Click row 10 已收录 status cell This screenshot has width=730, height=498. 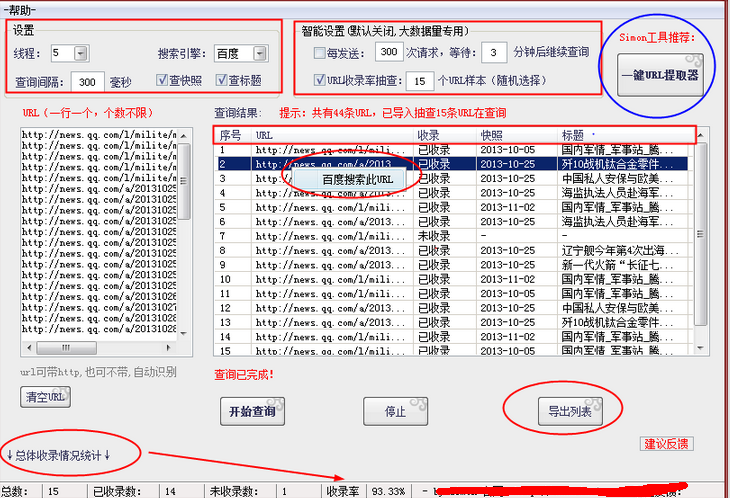[434, 279]
